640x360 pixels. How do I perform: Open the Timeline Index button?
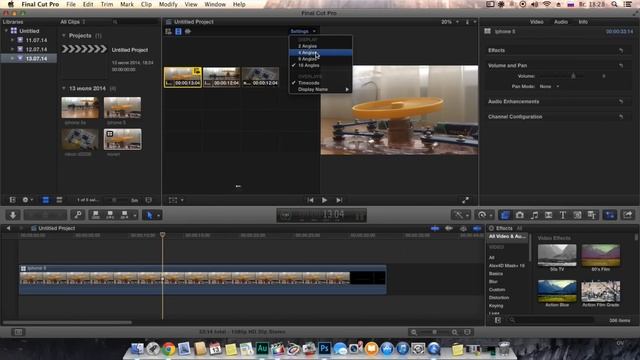[x=18, y=332]
